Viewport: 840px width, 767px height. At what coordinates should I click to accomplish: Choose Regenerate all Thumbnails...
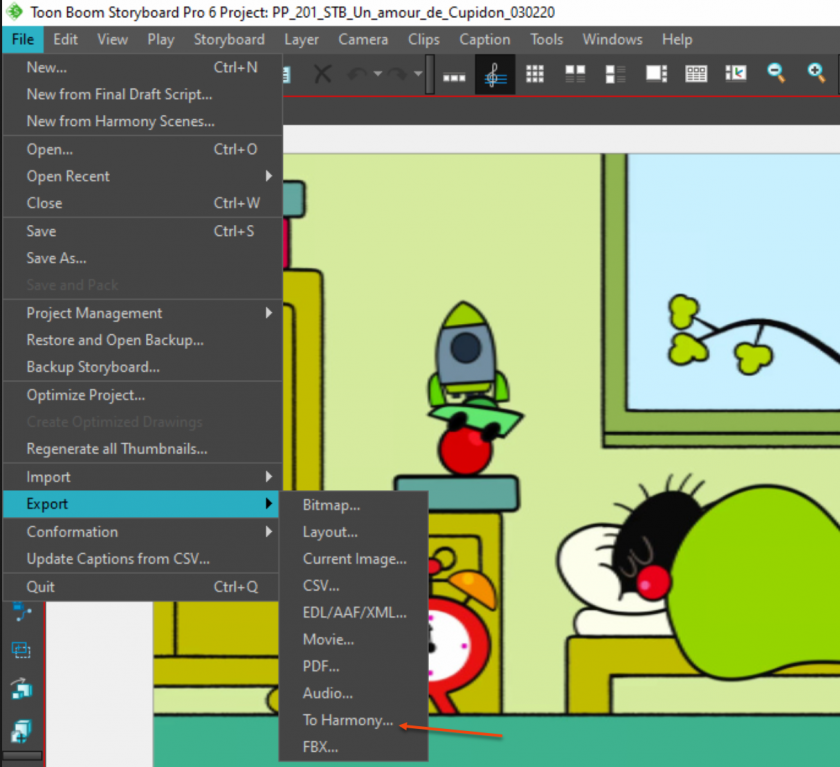(x=142, y=449)
